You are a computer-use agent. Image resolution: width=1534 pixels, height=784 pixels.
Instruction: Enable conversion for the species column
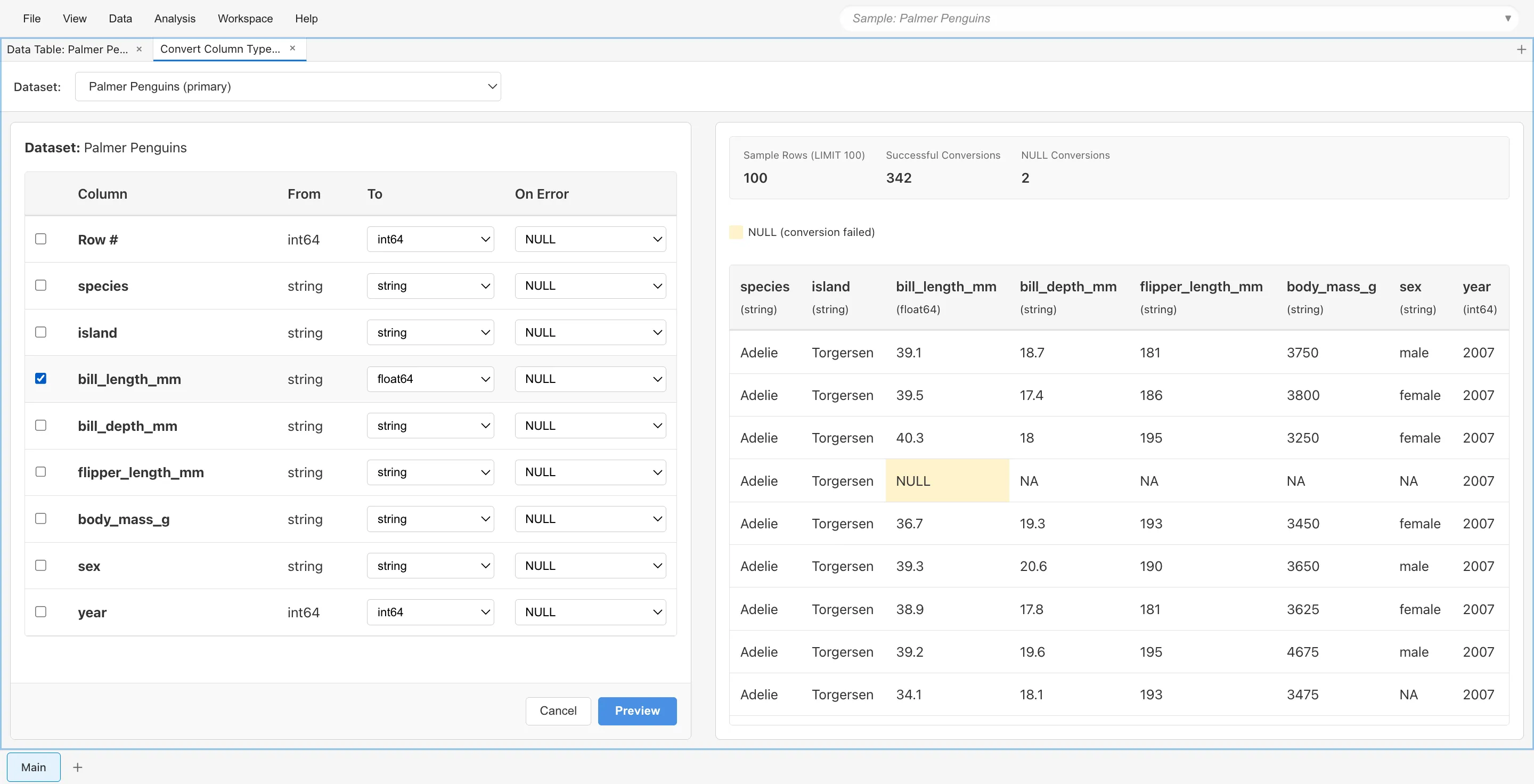click(40, 285)
